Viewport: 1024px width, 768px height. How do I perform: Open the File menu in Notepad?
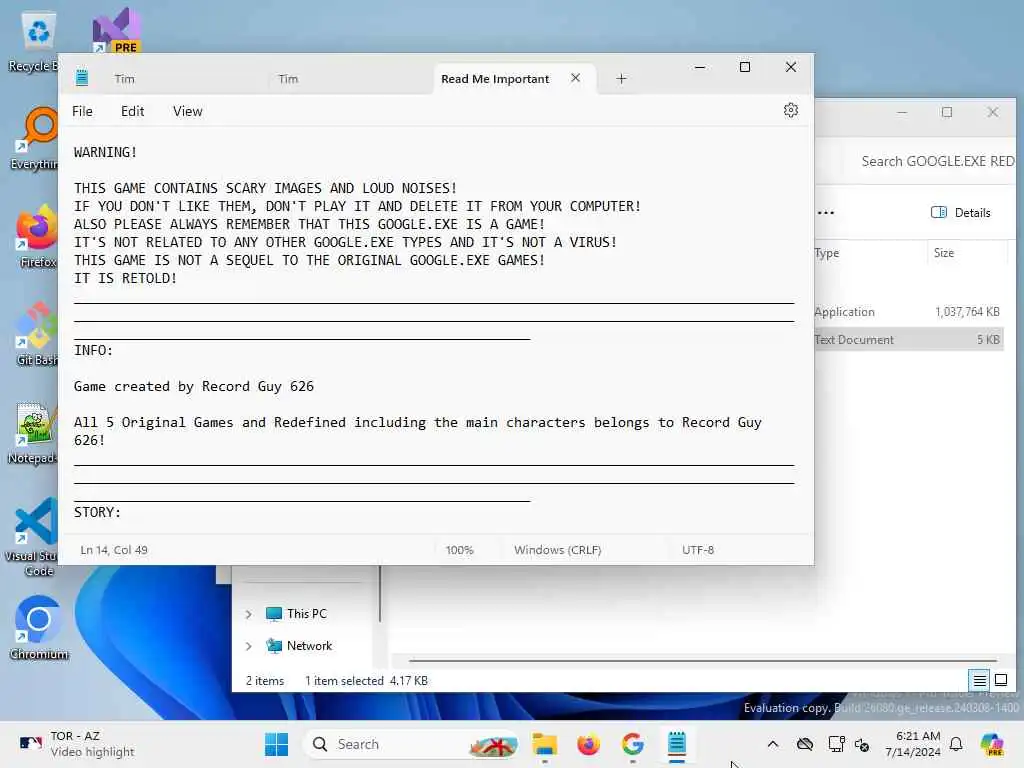click(82, 111)
